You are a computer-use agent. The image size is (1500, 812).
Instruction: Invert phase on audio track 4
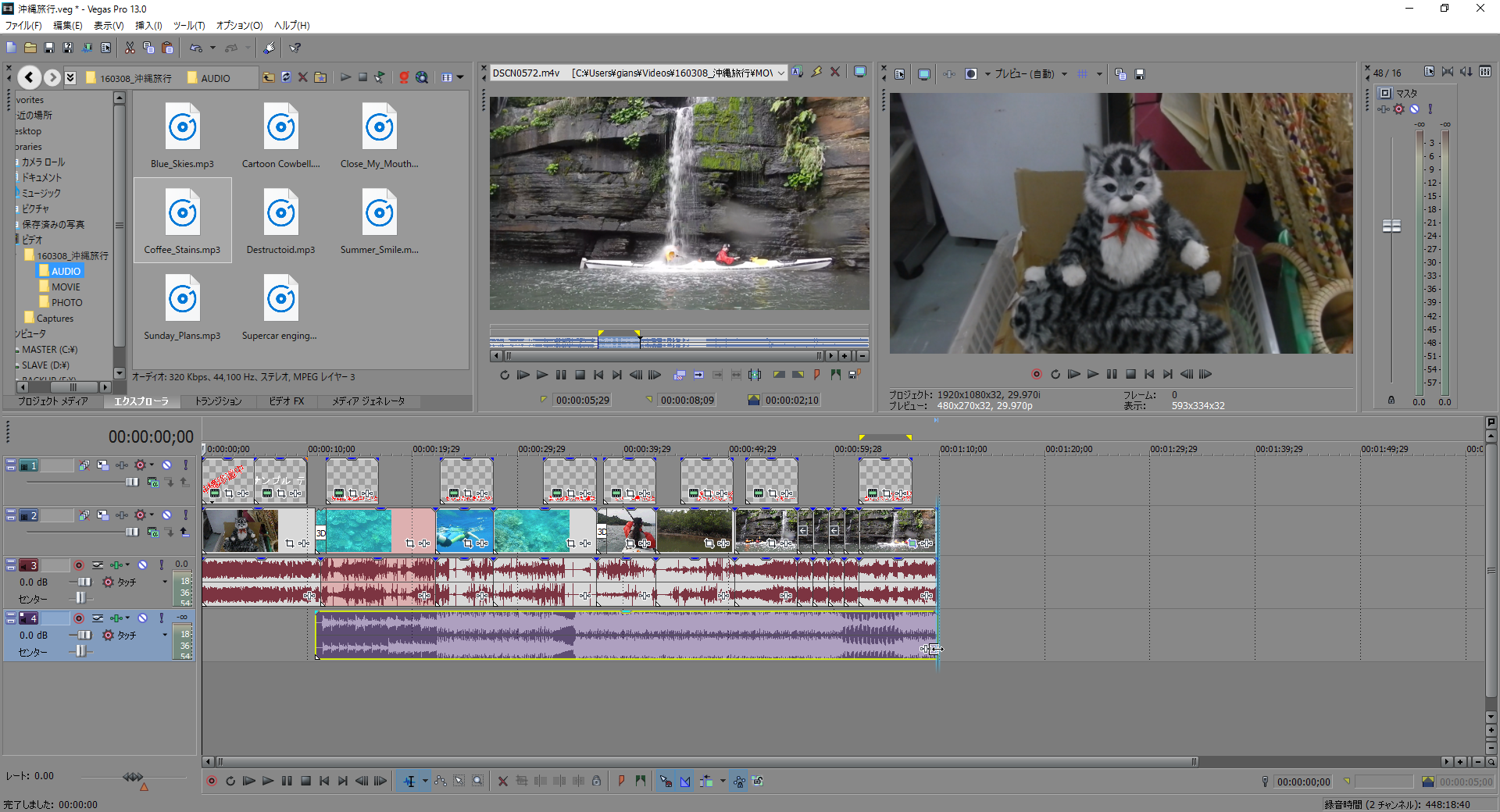point(97,618)
